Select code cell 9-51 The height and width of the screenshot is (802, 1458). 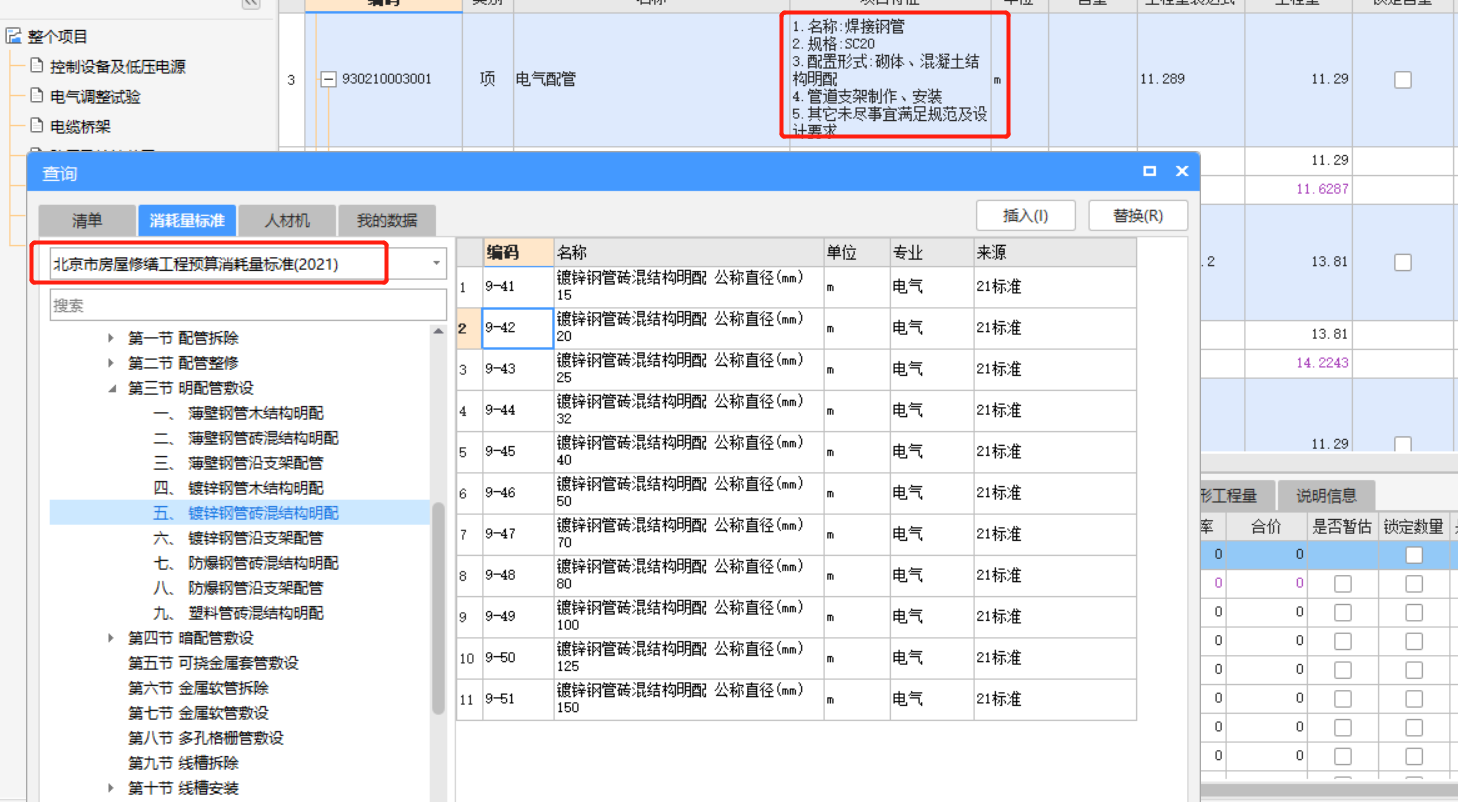(518, 699)
